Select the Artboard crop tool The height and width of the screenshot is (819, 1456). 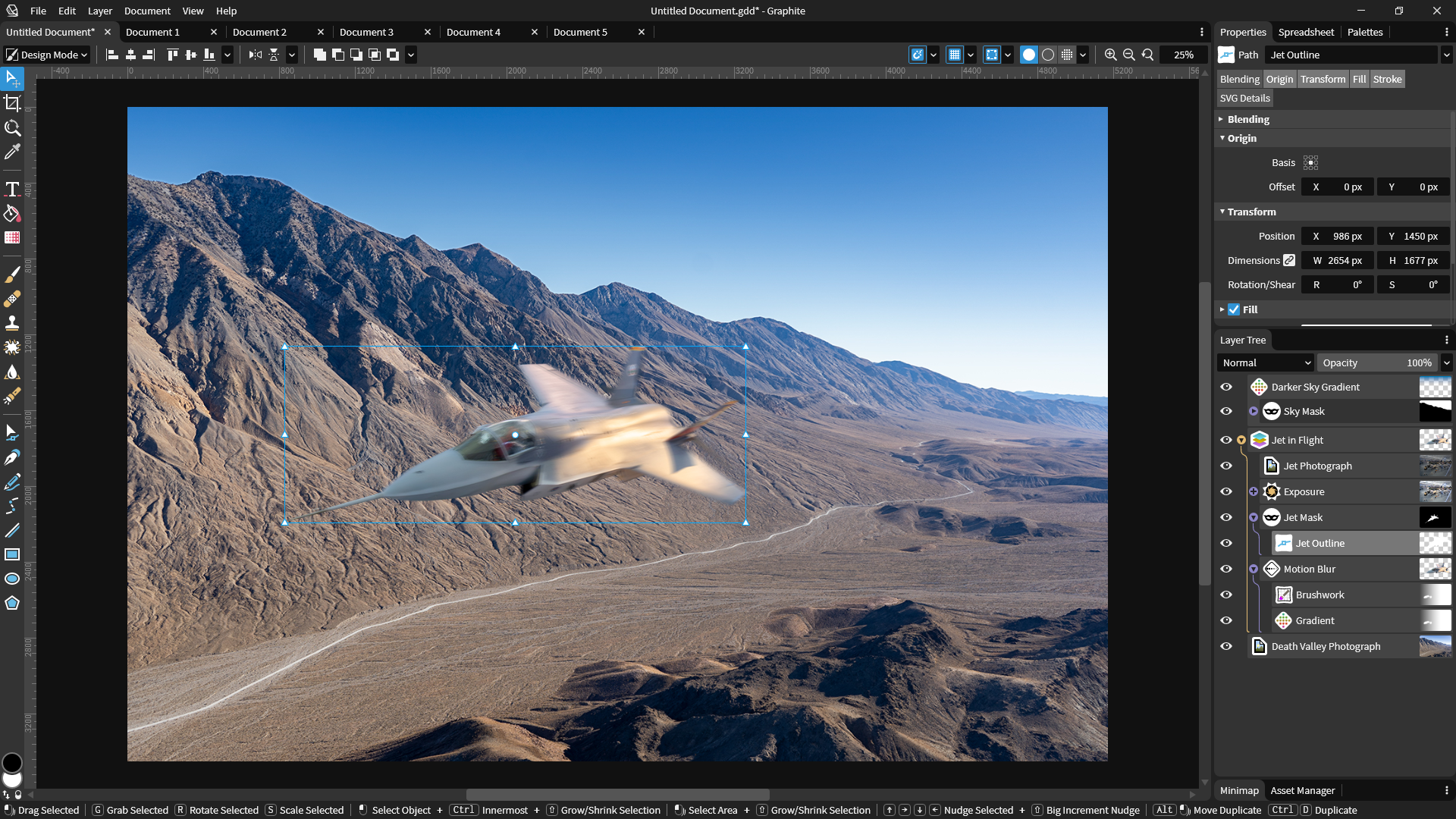click(x=12, y=103)
